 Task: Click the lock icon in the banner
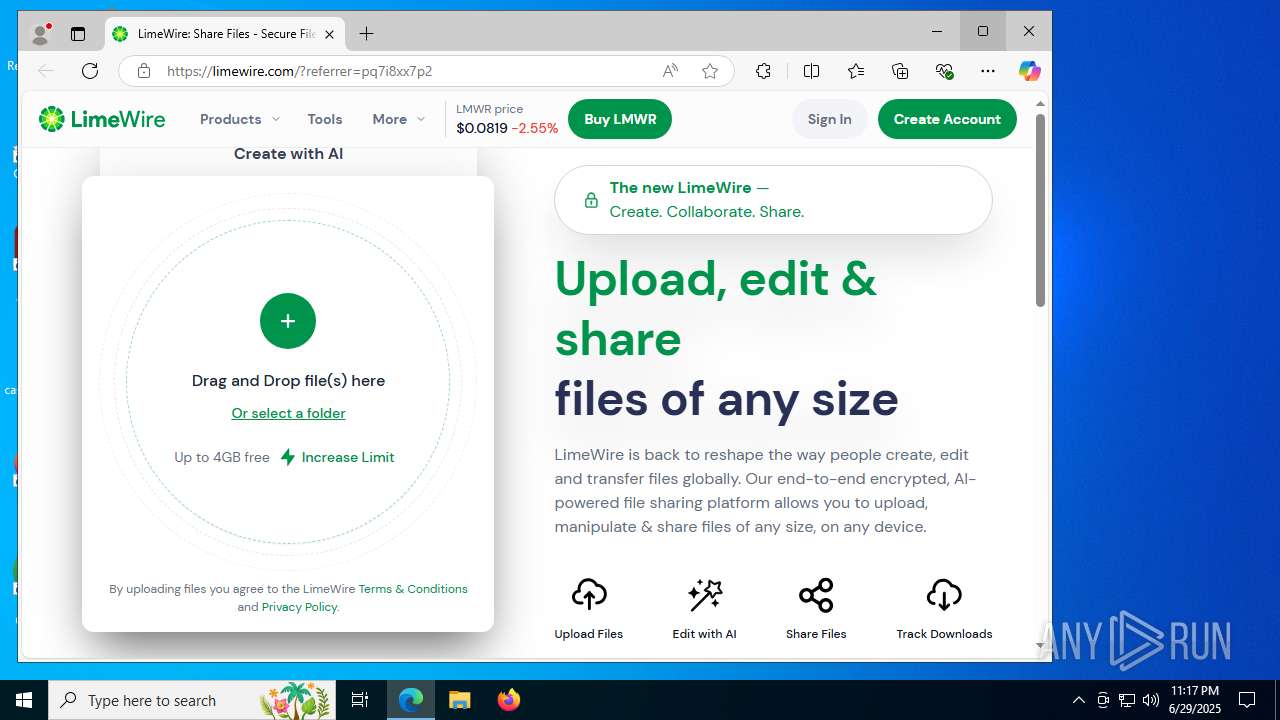pyautogui.click(x=591, y=200)
